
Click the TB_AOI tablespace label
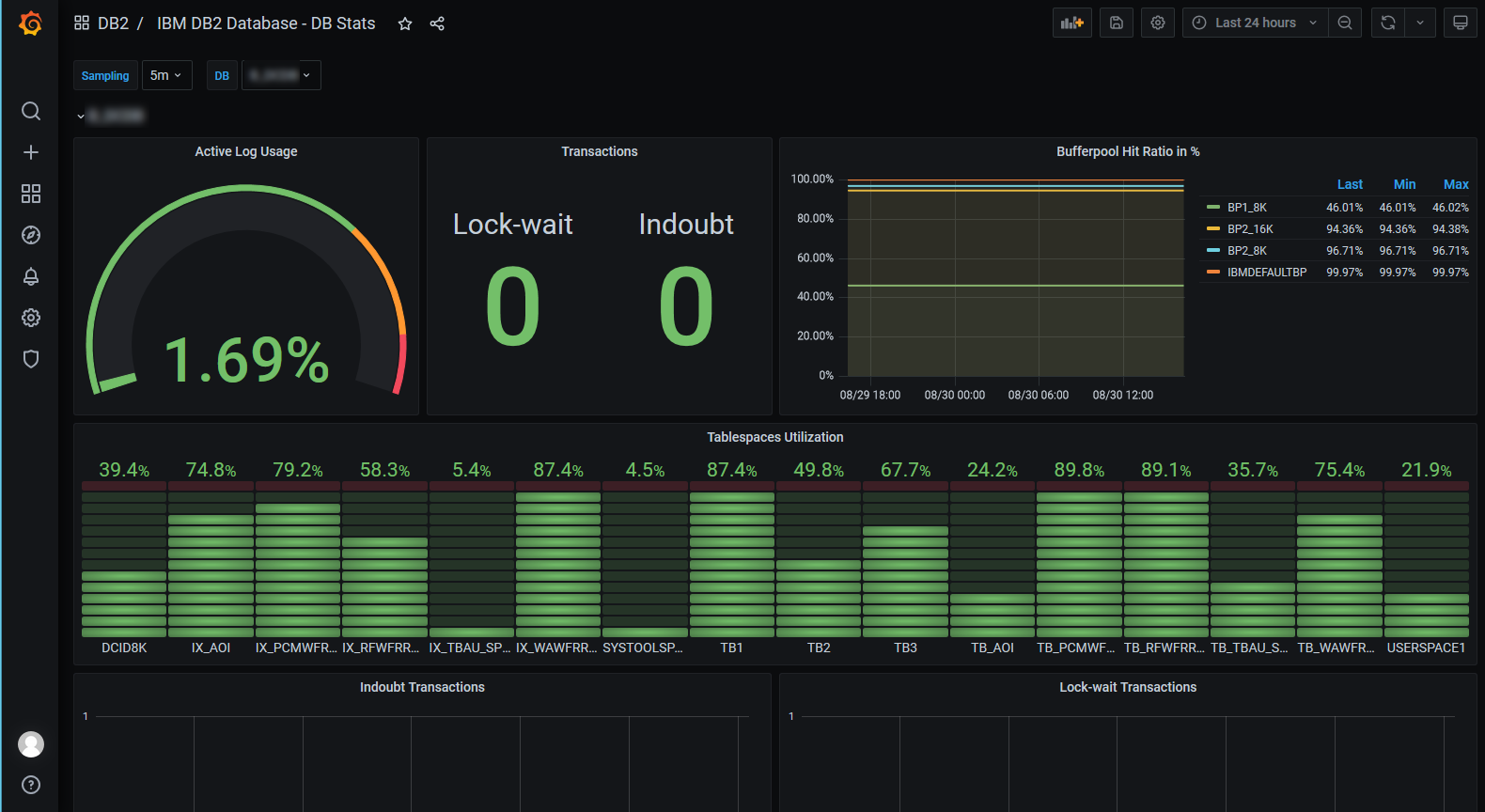(993, 648)
